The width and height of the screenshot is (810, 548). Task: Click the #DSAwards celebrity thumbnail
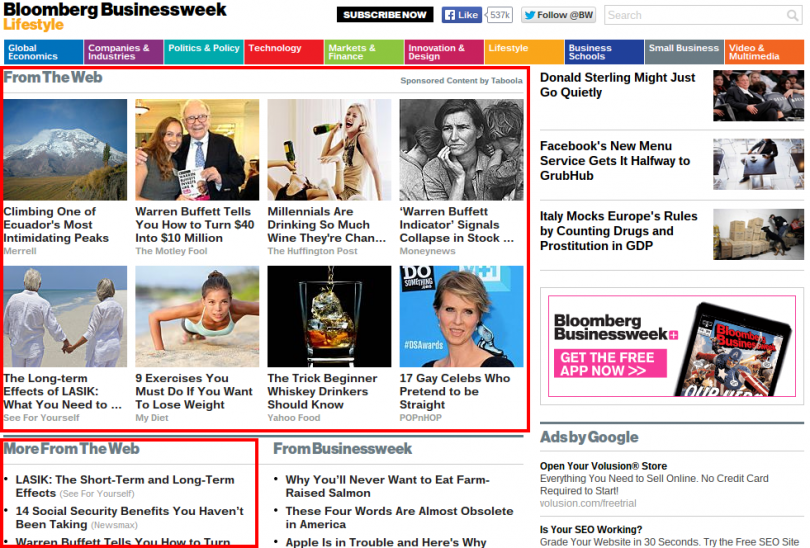(461, 317)
